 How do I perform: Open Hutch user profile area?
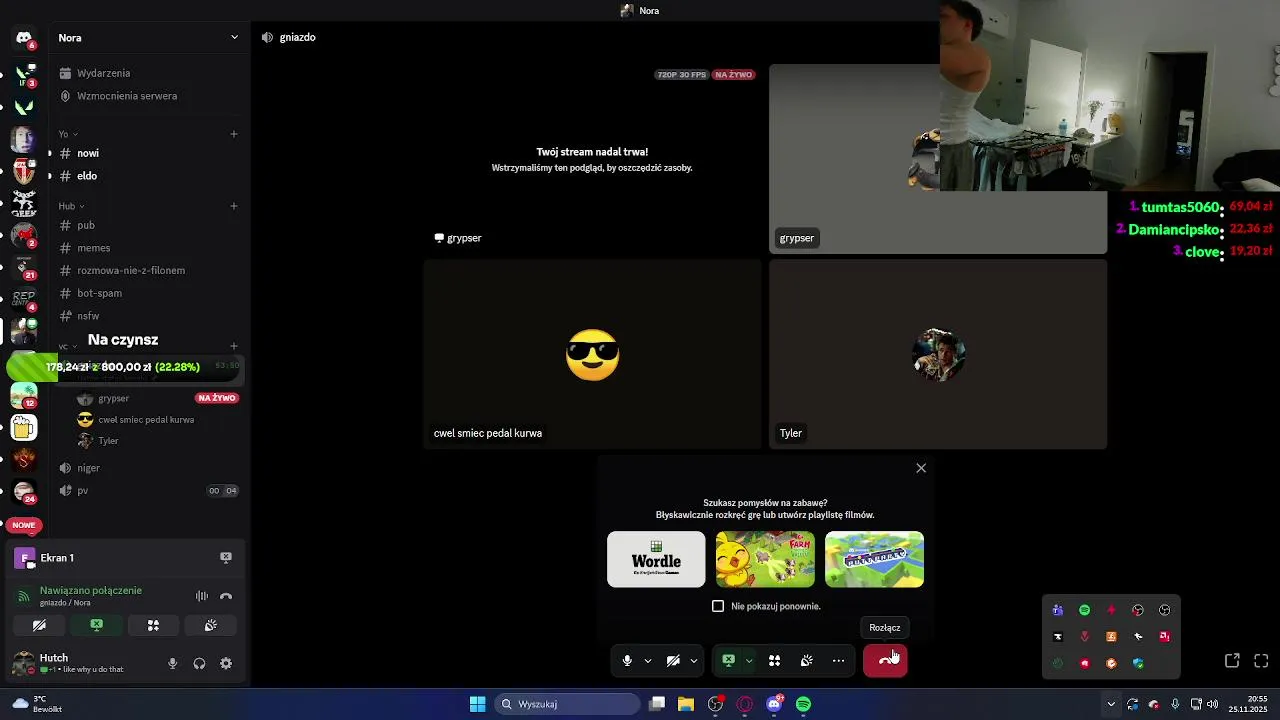coord(80,663)
